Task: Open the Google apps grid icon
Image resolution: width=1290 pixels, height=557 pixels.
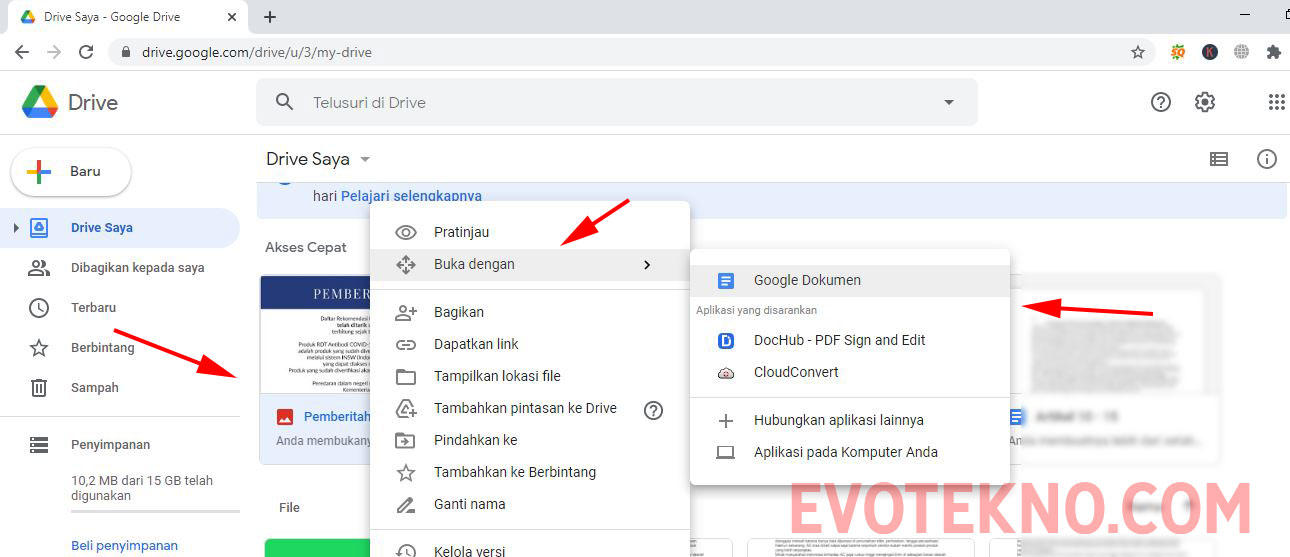Action: [x=1276, y=102]
